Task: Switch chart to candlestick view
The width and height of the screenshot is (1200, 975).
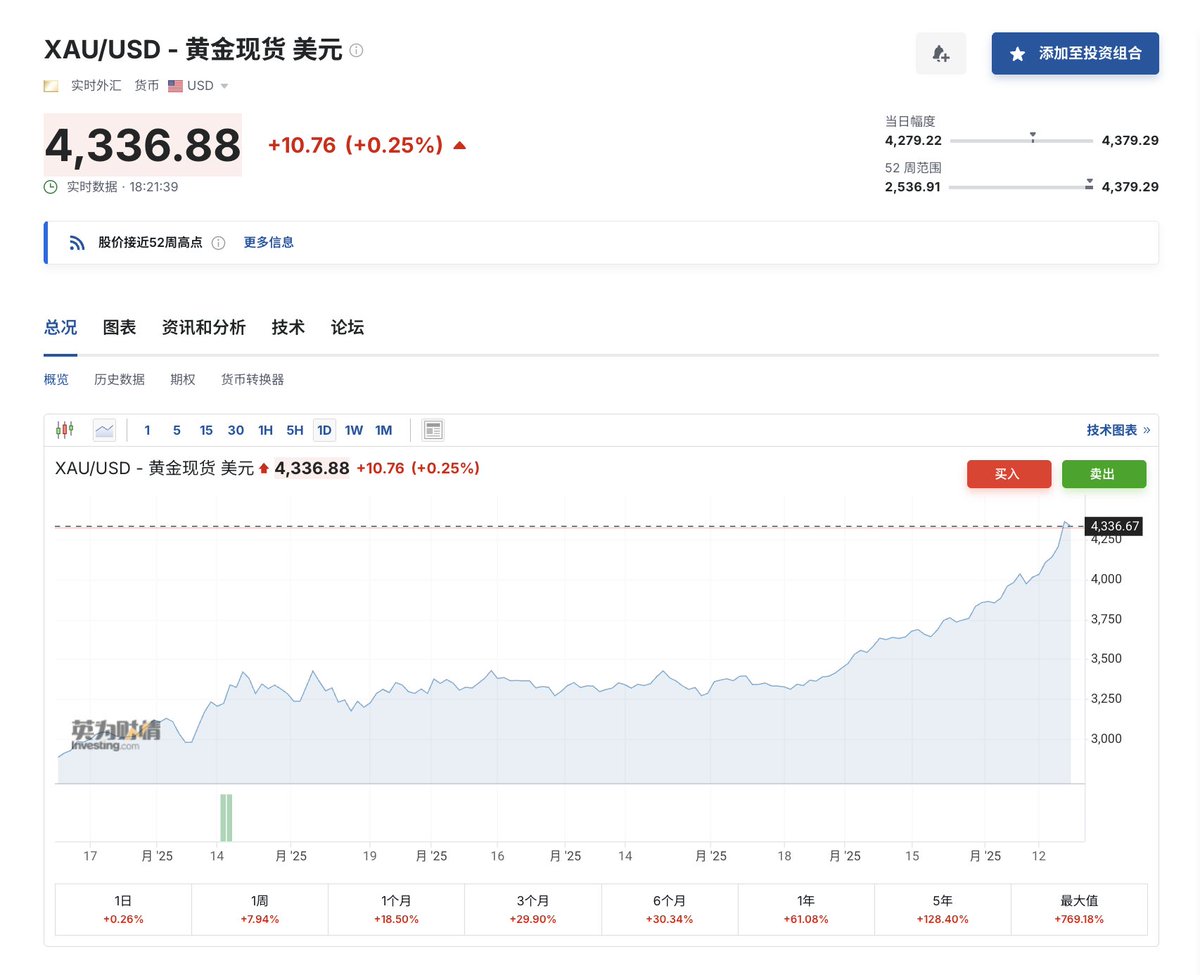Action: point(65,430)
